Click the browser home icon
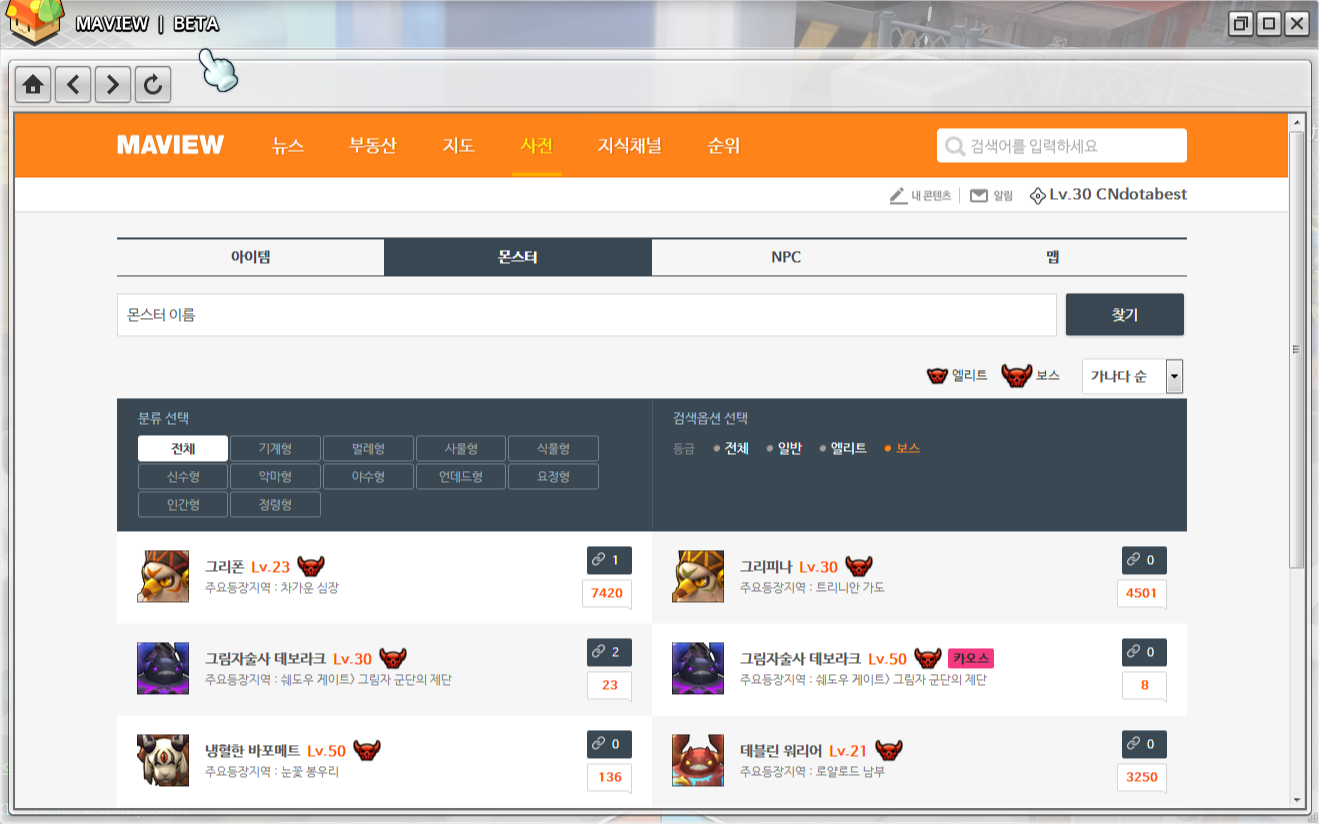The image size is (1319, 824). pyautogui.click(x=33, y=85)
